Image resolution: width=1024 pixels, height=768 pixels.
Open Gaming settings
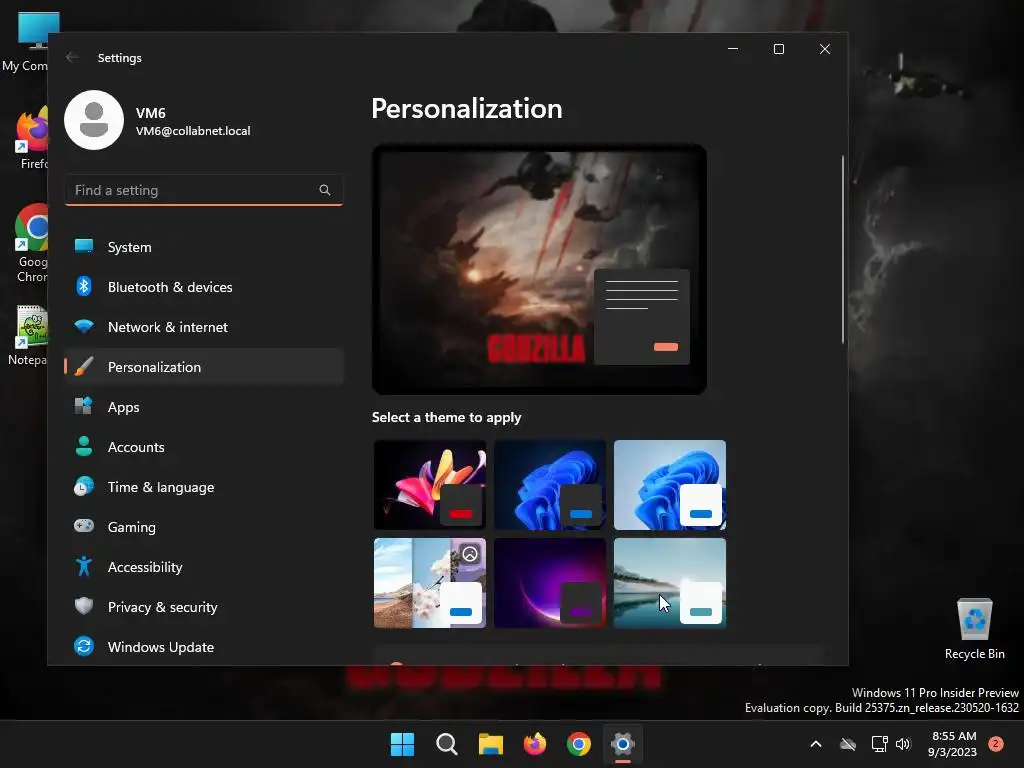coord(204,526)
